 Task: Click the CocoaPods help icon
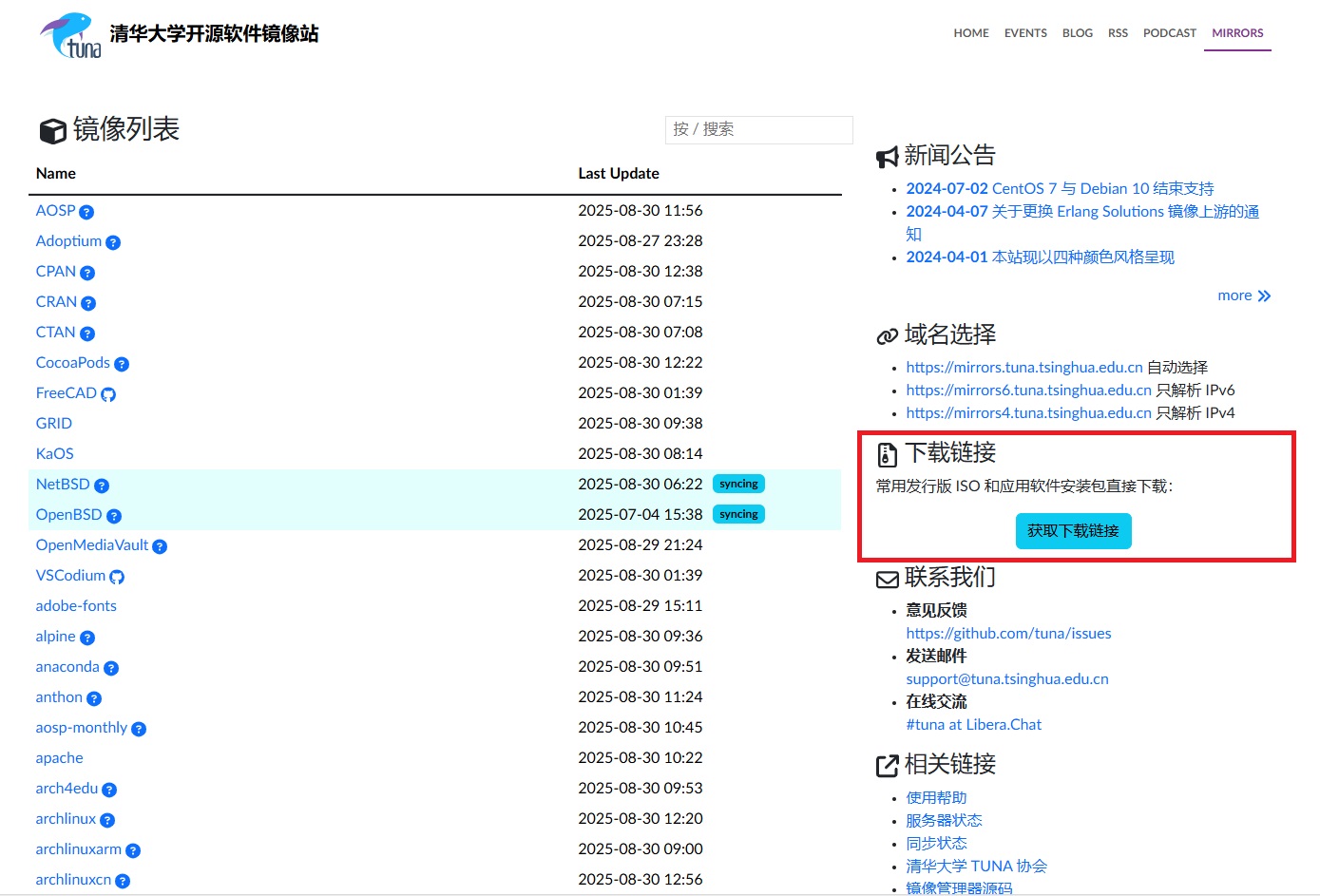122,364
